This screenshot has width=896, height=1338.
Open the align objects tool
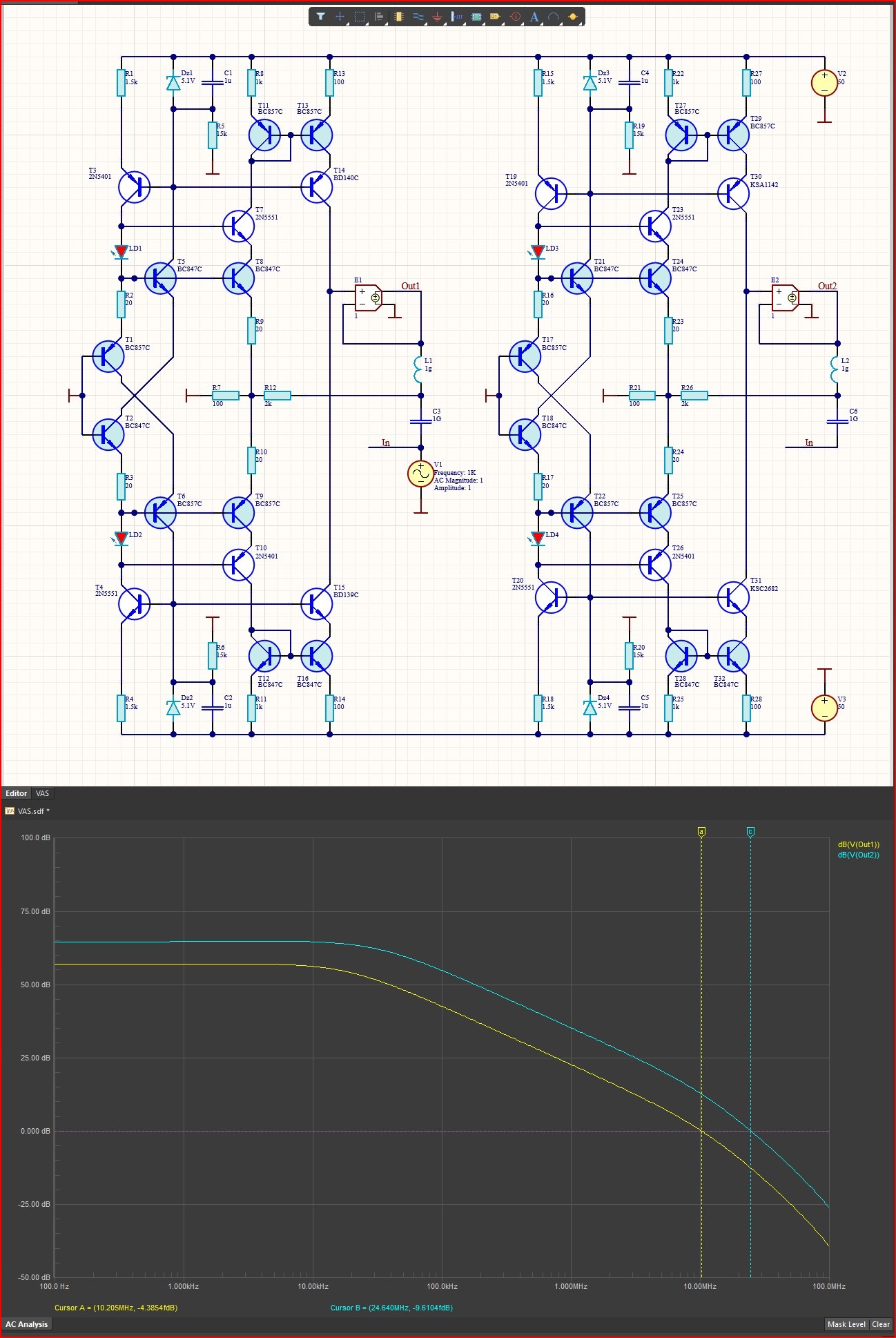click(x=378, y=17)
